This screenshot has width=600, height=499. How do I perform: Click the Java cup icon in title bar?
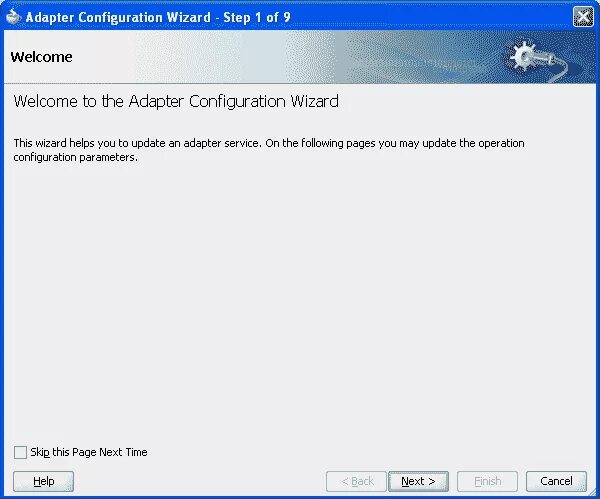coord(14,17)
